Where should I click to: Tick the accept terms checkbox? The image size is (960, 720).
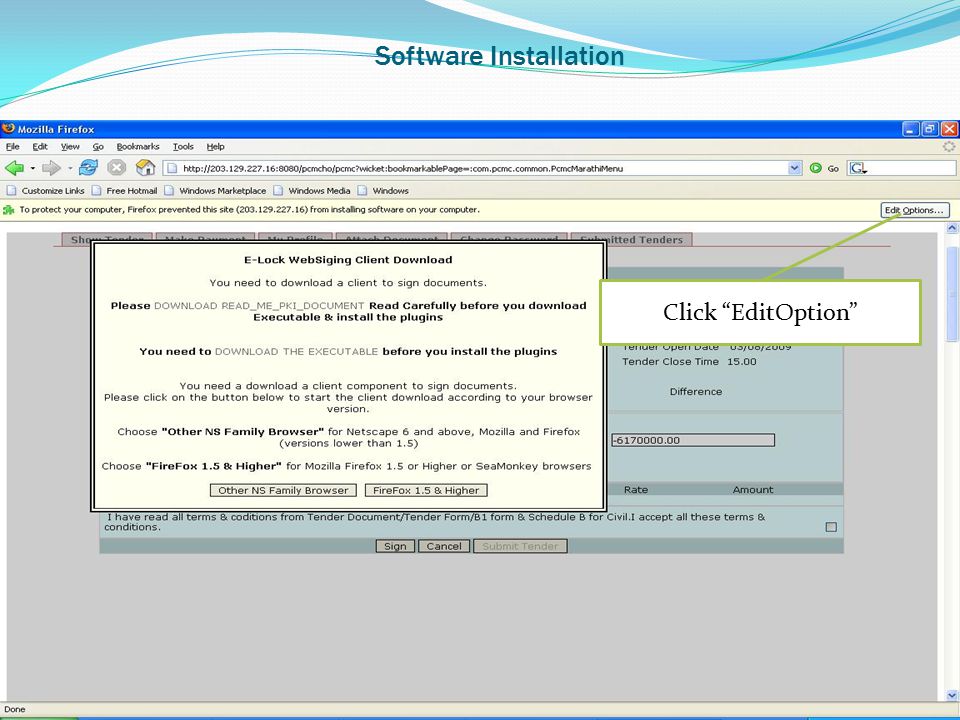point(831,527)
